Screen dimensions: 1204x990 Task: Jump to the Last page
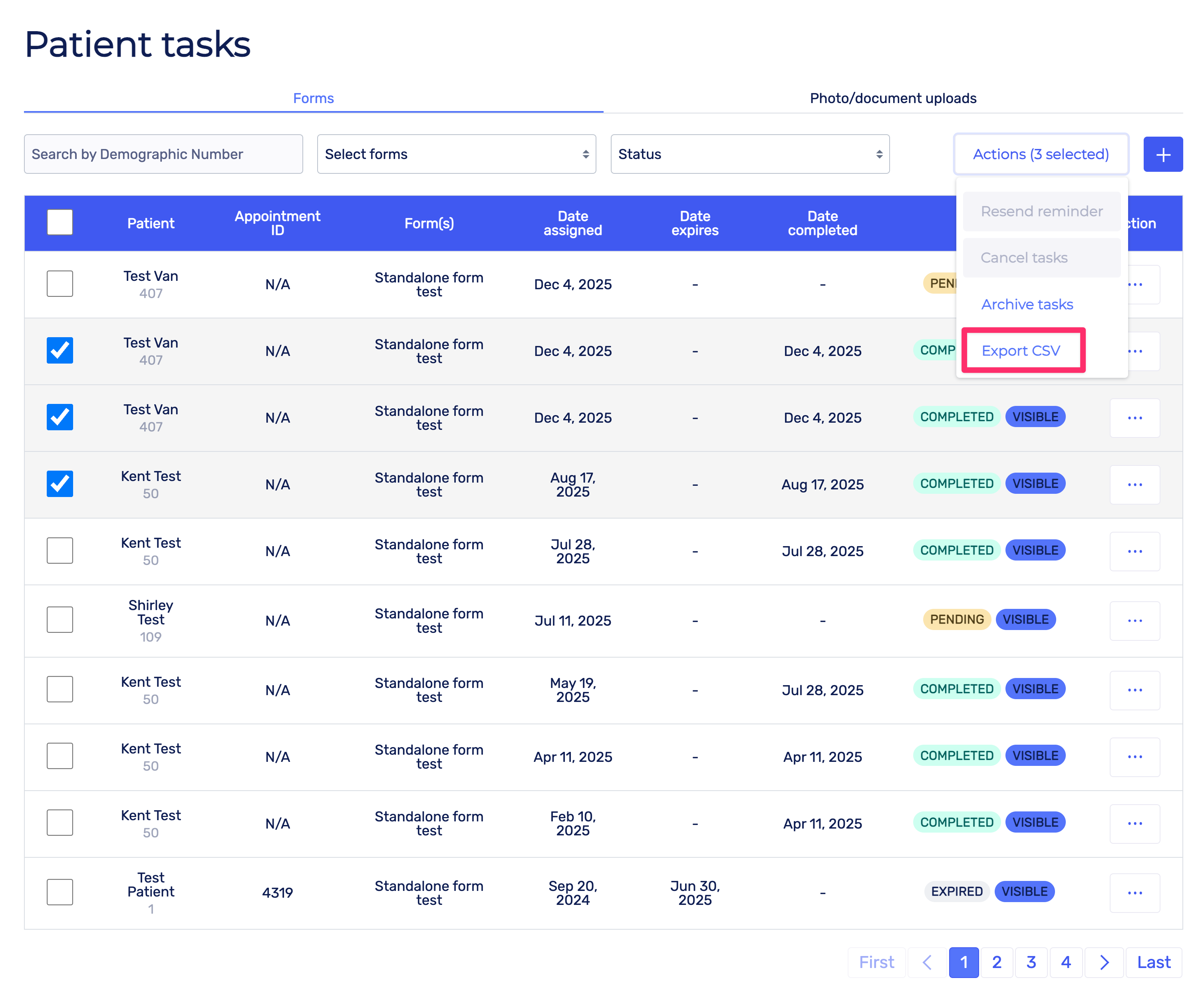click(1153, 962)
